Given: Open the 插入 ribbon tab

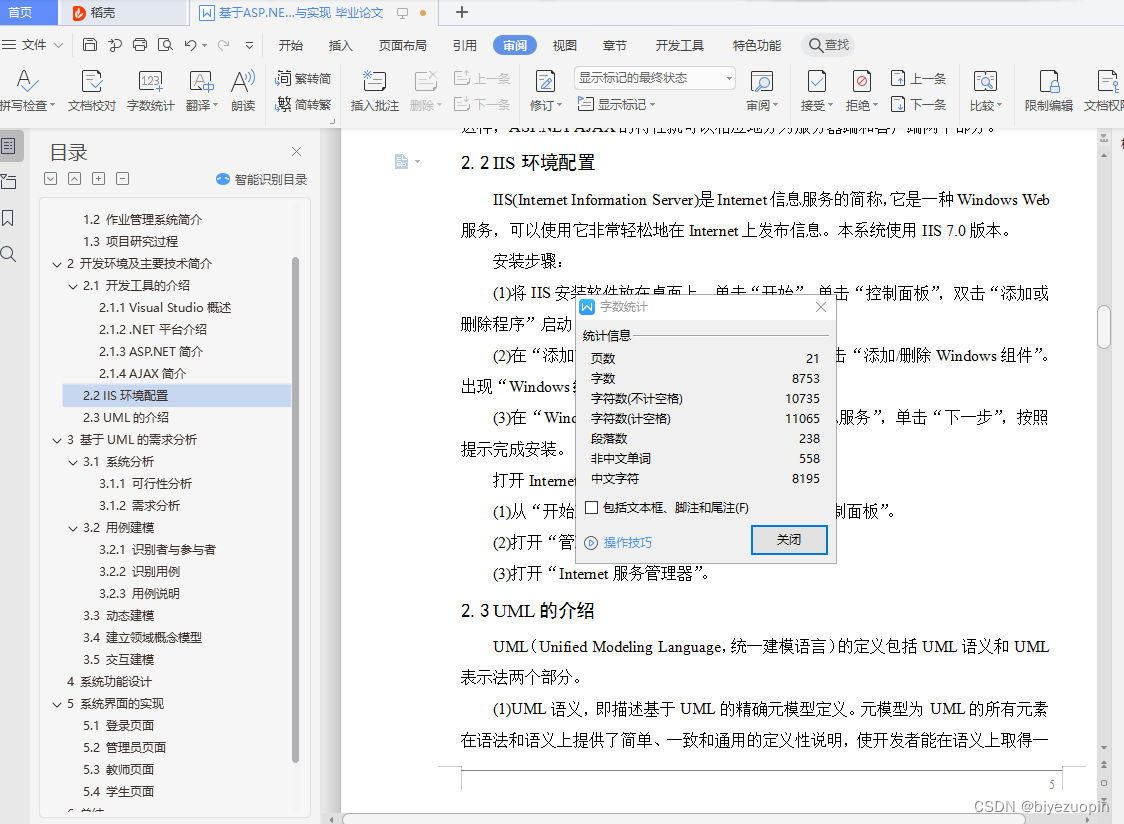Looking at the screenshot, I should [x=340, y=45].
